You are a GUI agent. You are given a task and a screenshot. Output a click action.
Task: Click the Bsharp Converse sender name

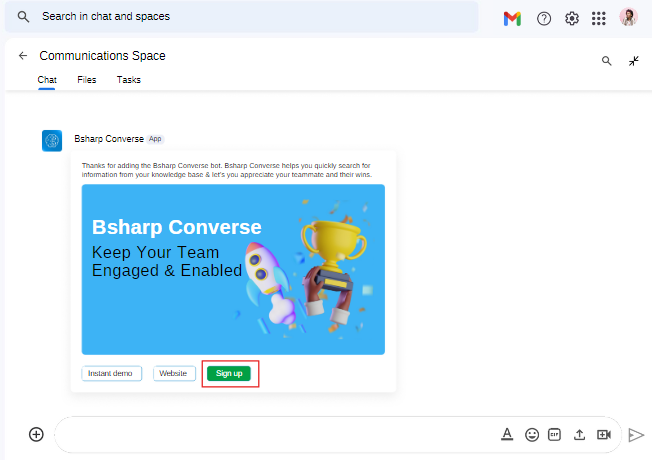click(109, 139)
